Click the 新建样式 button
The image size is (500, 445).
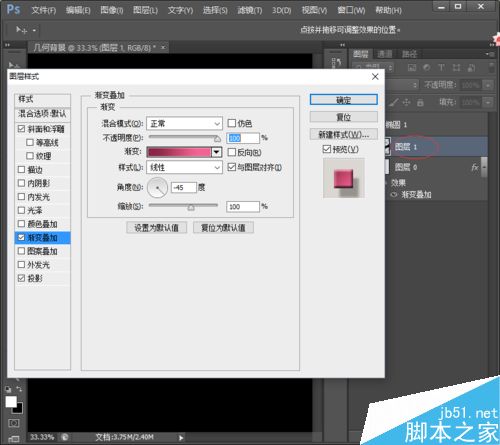[x=344, y=134]
